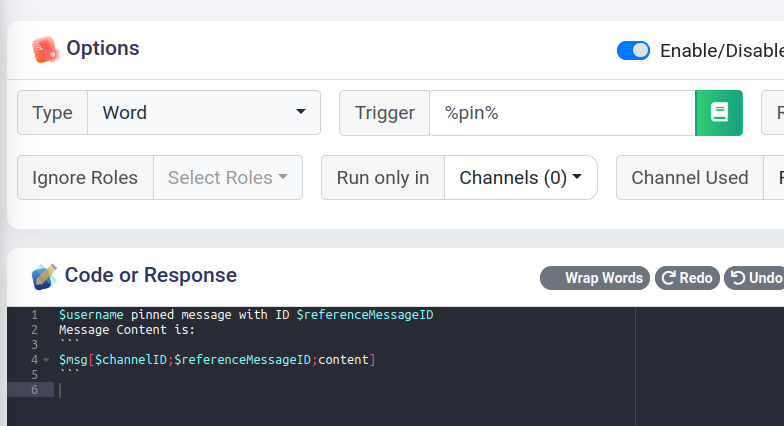Click the $msg function on line 4

(73, 360)
